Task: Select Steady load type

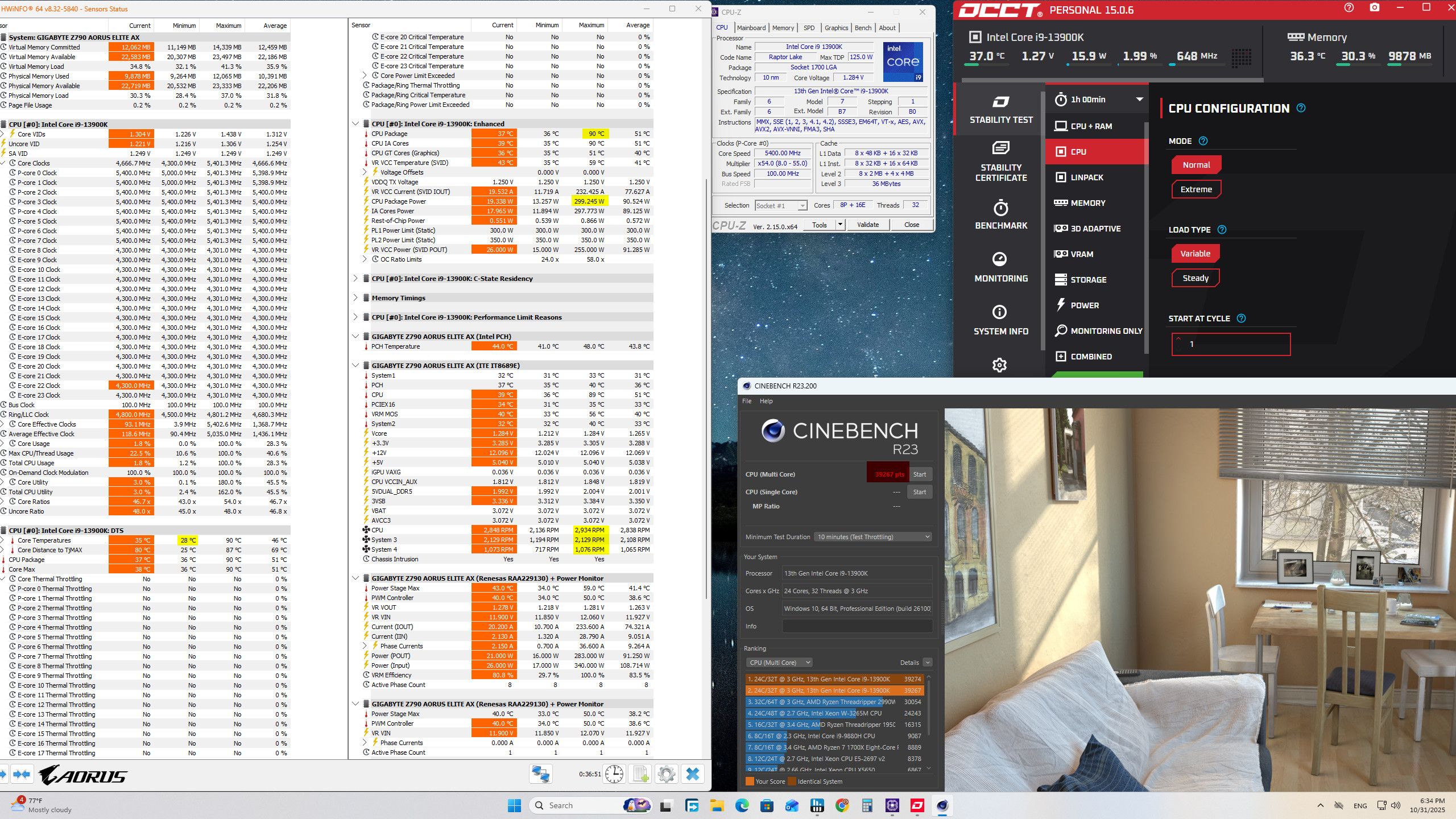Action: [1195, 278]
